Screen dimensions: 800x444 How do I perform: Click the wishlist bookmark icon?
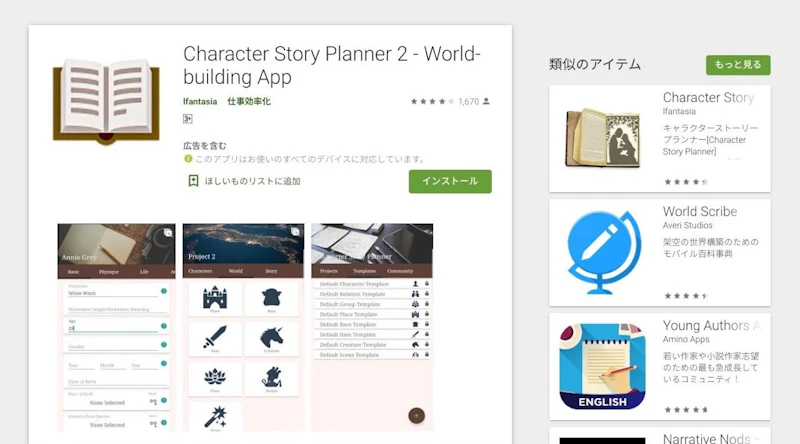pos(193,181)
